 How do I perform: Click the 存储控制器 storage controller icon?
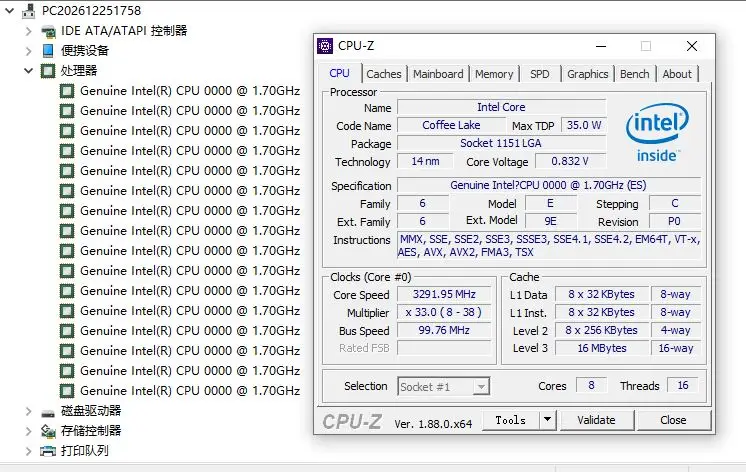pyautogui.click(x=48, y=431)
